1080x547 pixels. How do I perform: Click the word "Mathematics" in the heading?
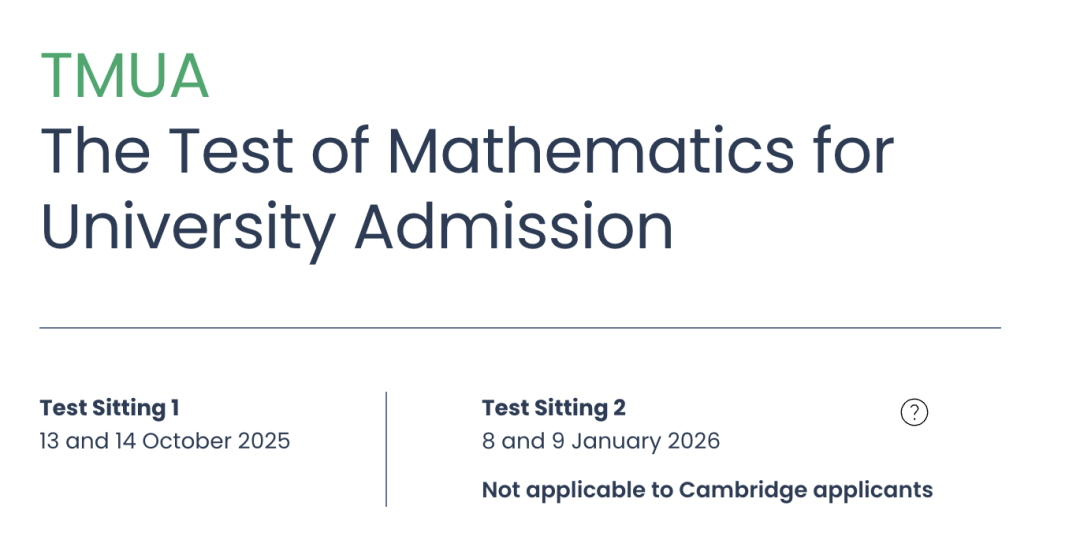pos(590,150)
